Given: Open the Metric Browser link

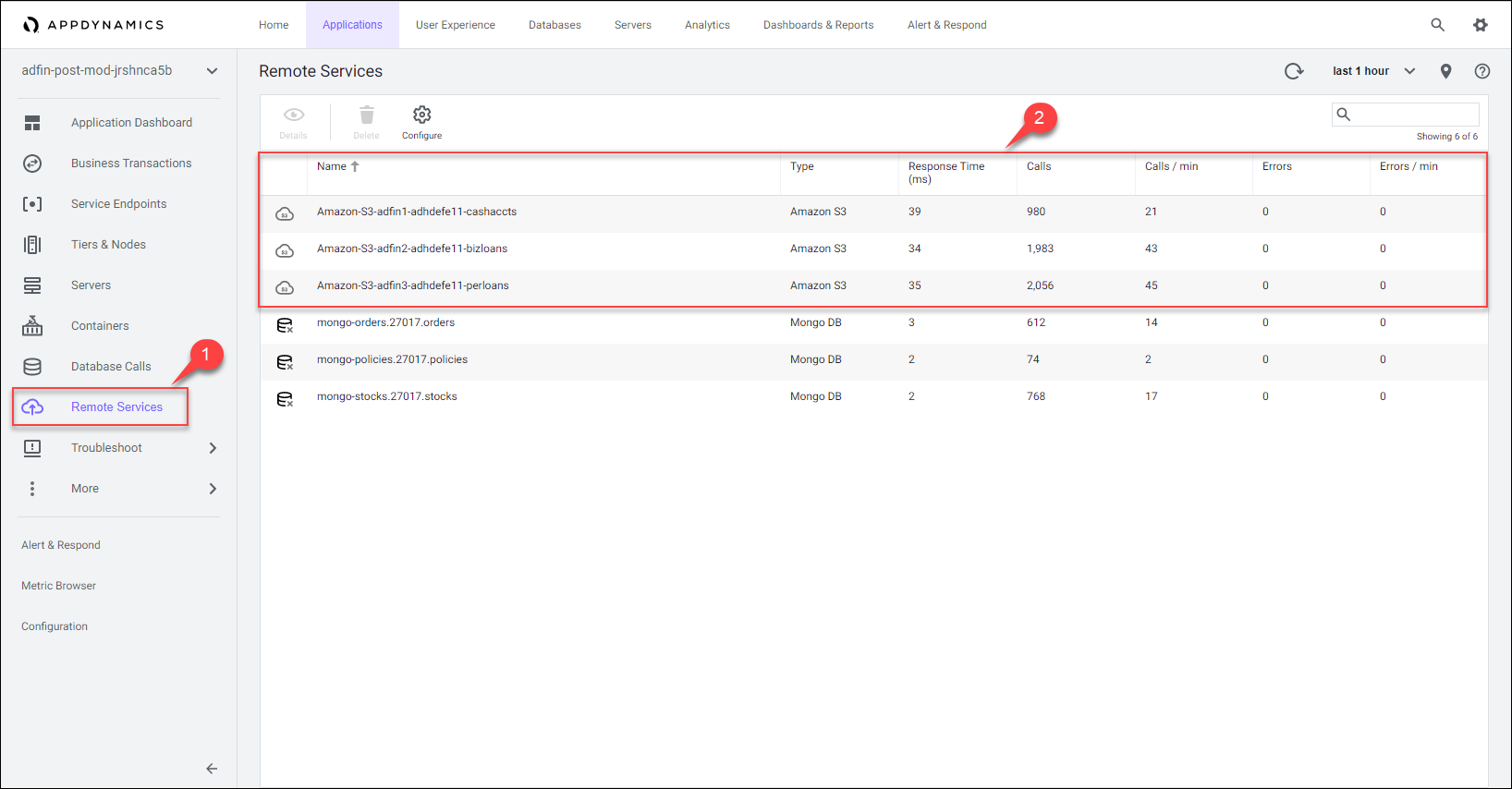Looking at the screenshot, I should [x=59, y=586].
